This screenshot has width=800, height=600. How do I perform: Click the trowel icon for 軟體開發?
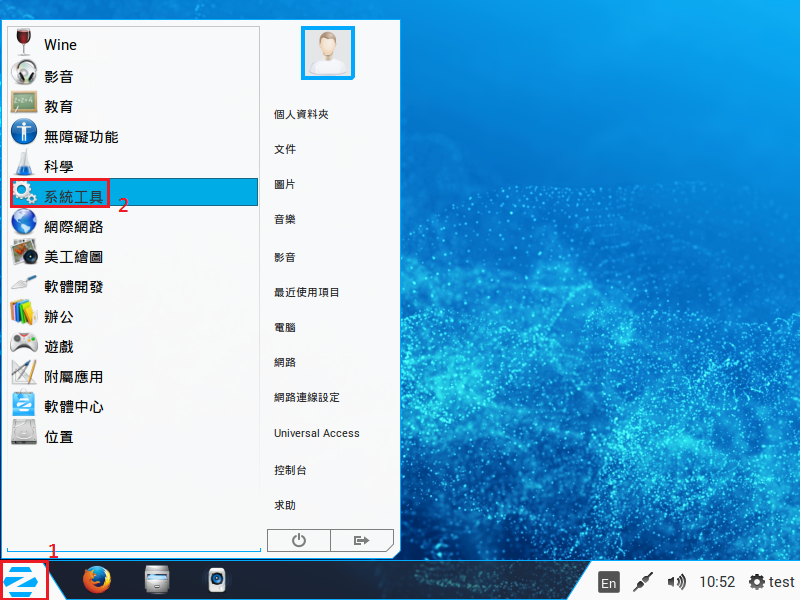coord(24,283)
